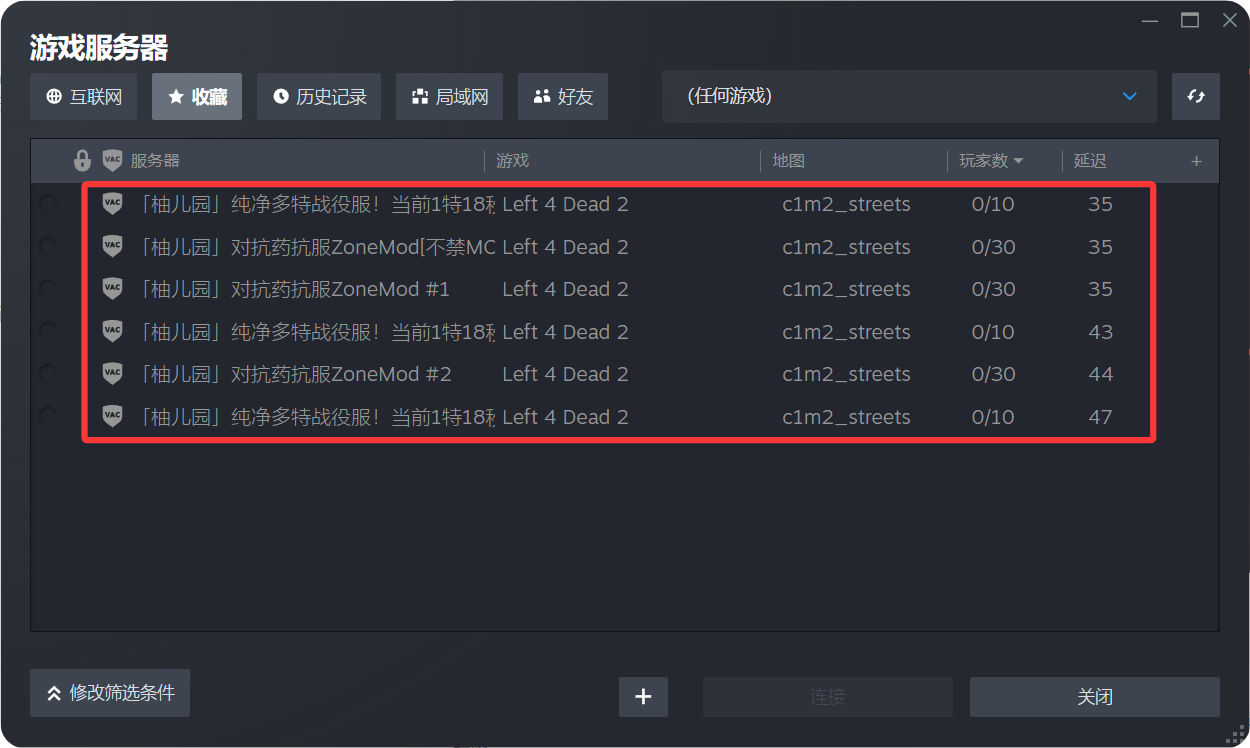Click Left 4 Dead 2 in ZoneMod #1 row
This screenshot has height=748, width=1250.
click(x=565, y=289)
